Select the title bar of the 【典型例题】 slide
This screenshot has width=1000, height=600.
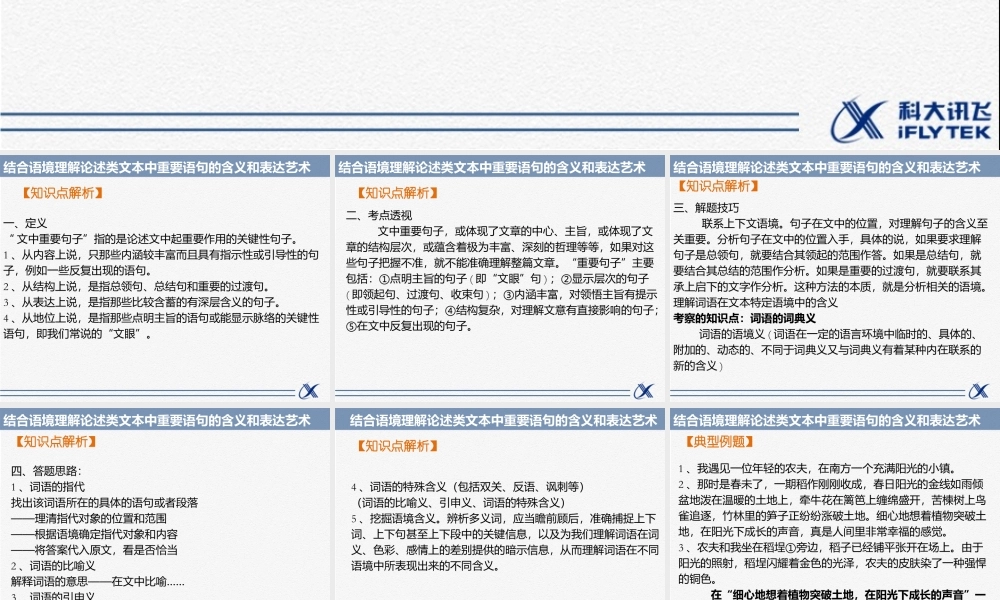pos(834,420)
